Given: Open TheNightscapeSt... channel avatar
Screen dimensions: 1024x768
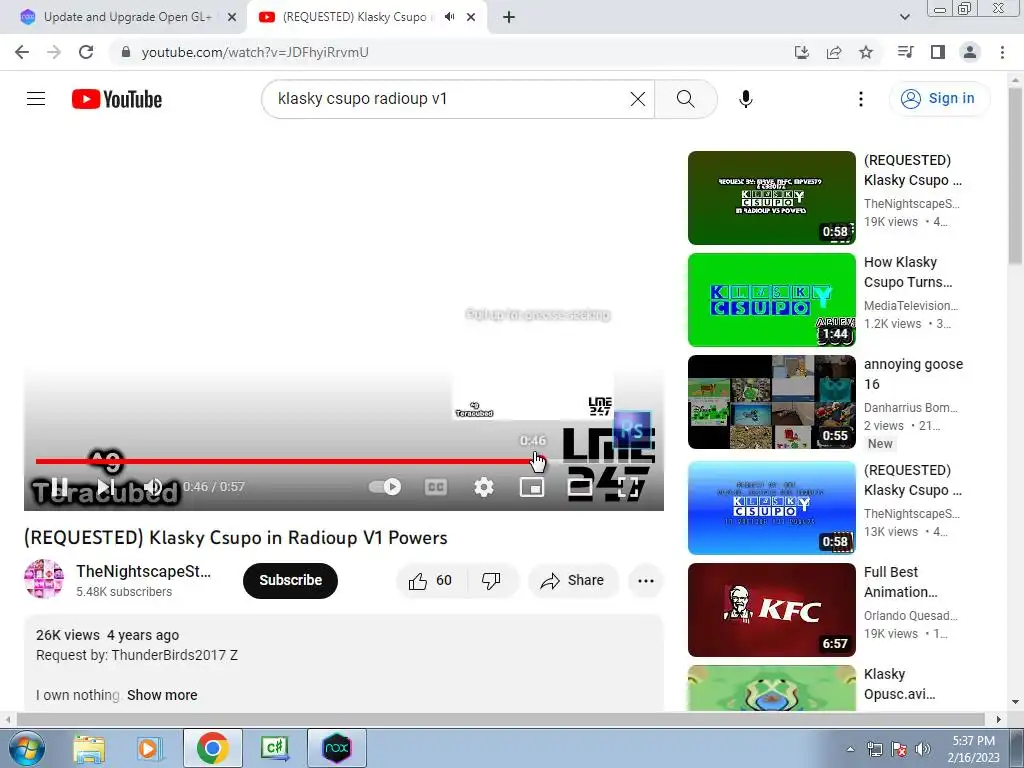Looking at the screenshot, I should pos(44,579).
